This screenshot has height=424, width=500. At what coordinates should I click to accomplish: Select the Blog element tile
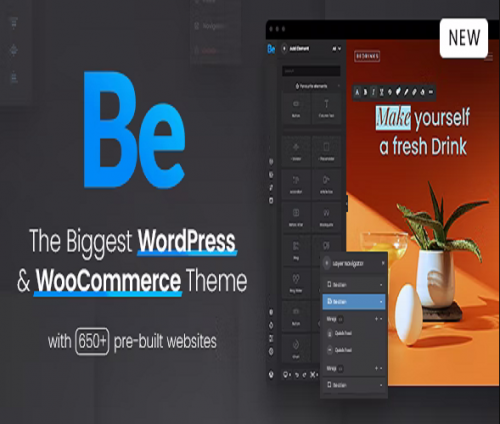click(296, 250)
